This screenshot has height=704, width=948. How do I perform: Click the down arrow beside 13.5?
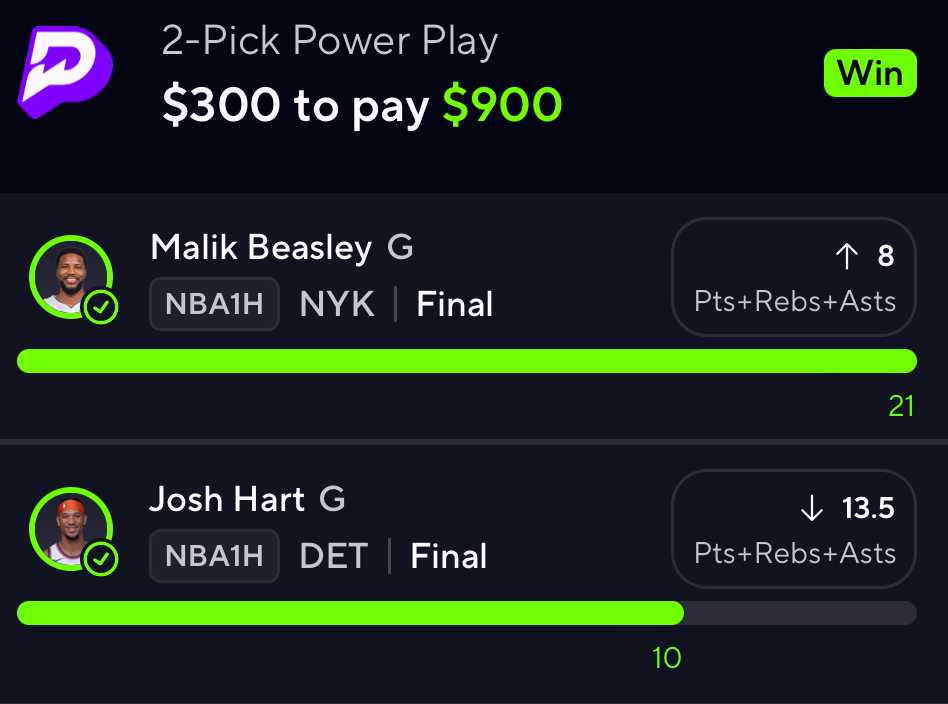(812, 509)
